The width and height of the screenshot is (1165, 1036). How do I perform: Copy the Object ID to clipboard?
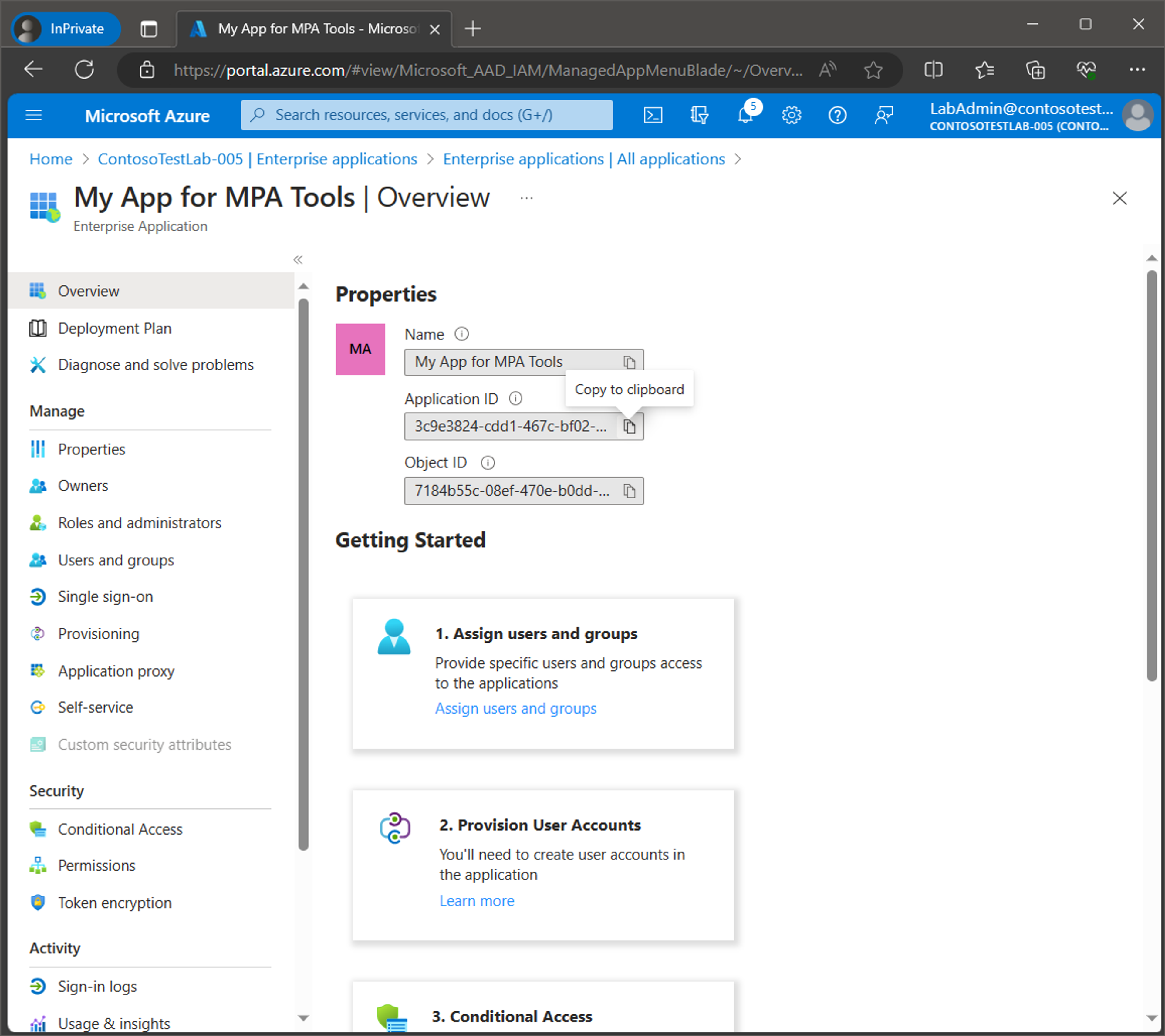click(629, 491)
